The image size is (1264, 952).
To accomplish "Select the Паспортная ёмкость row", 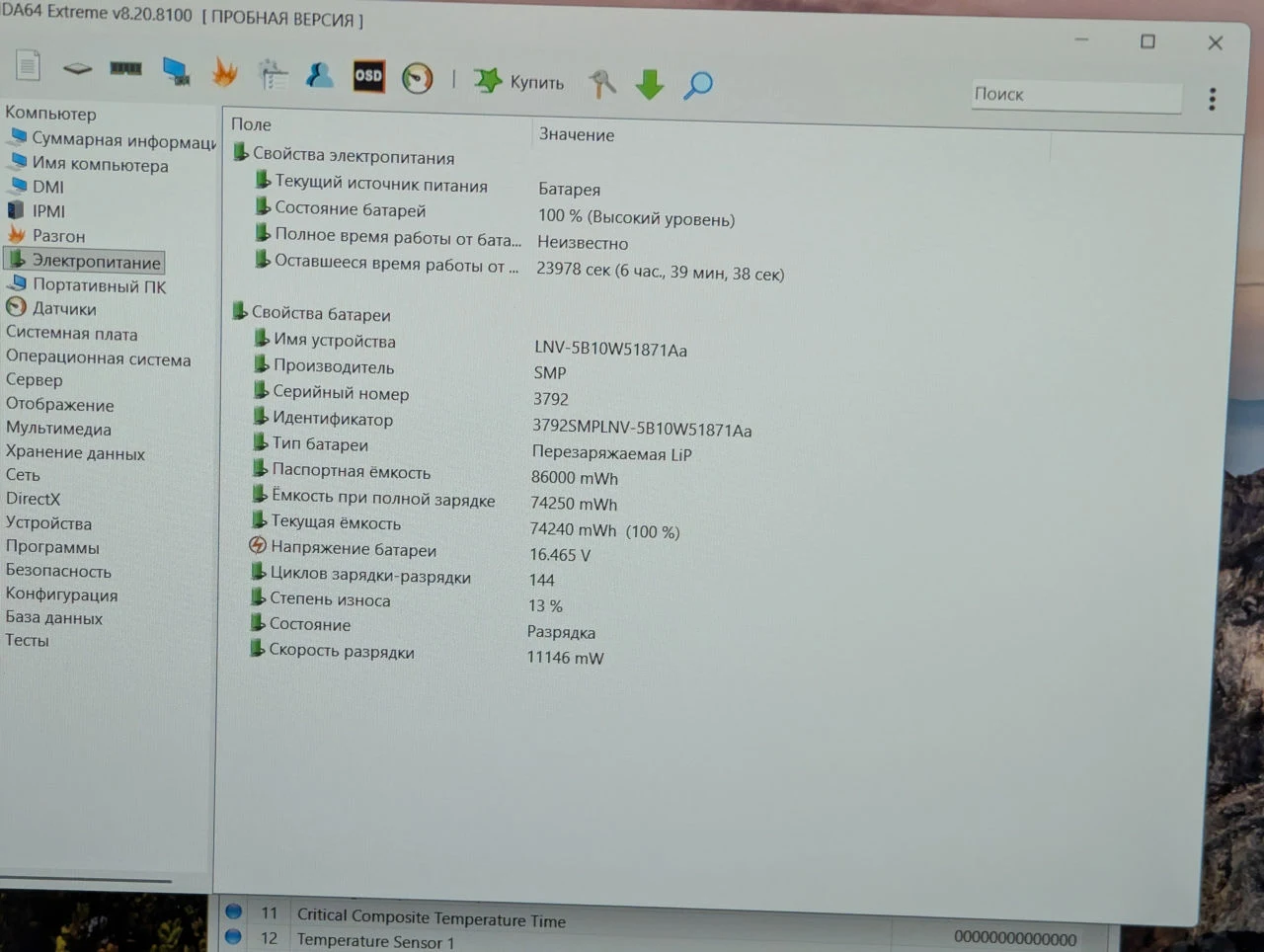I will point(434,474).
